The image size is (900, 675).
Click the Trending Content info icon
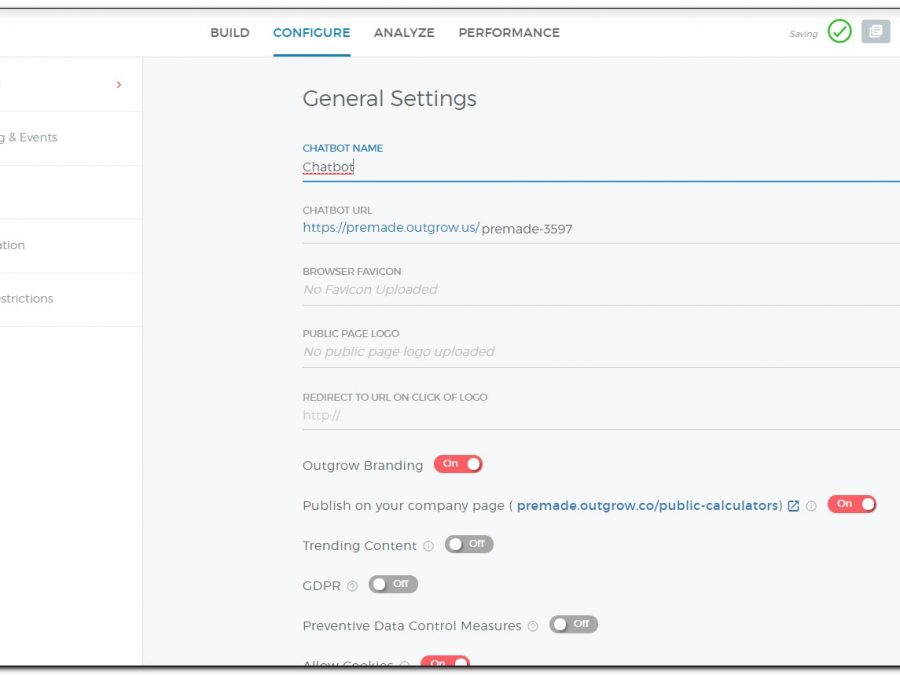point(428,546)
